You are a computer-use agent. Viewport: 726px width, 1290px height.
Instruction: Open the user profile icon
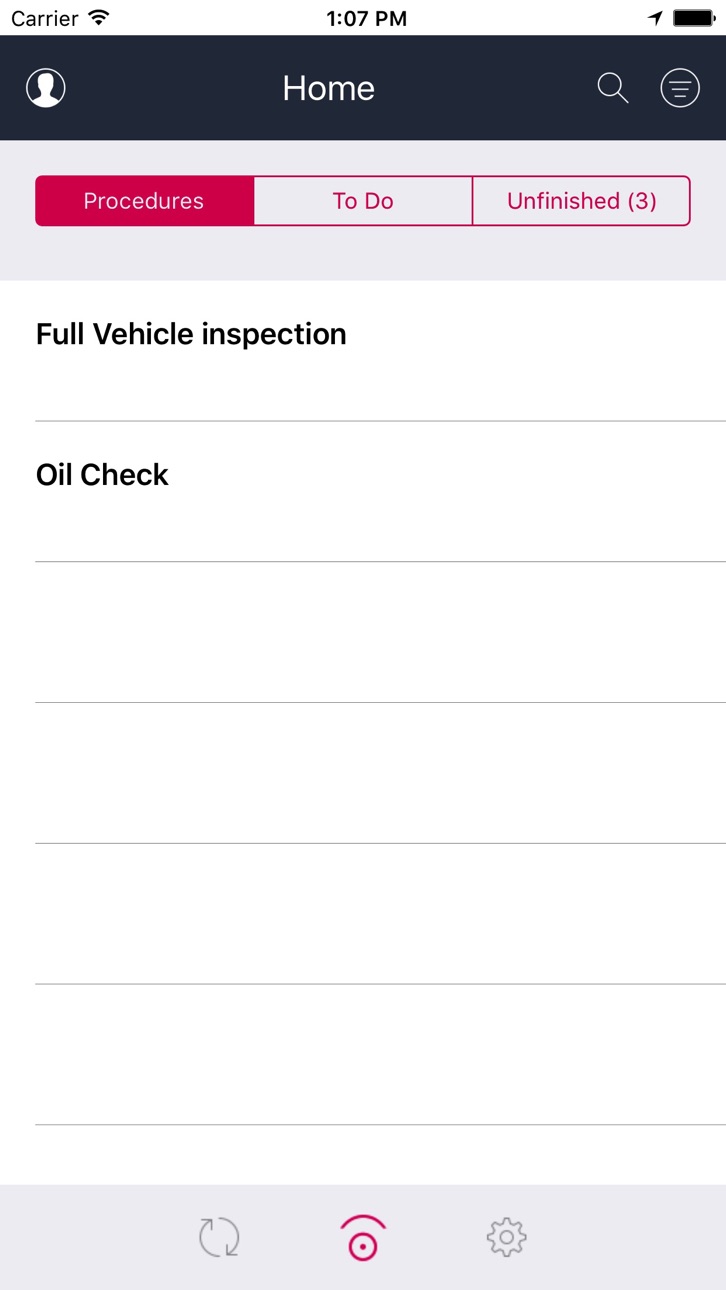46,88
